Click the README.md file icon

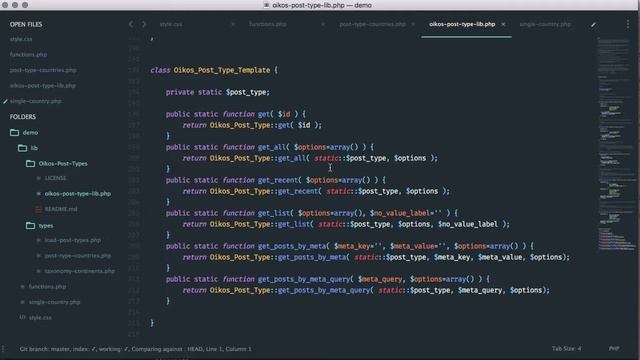coord(38,209)
